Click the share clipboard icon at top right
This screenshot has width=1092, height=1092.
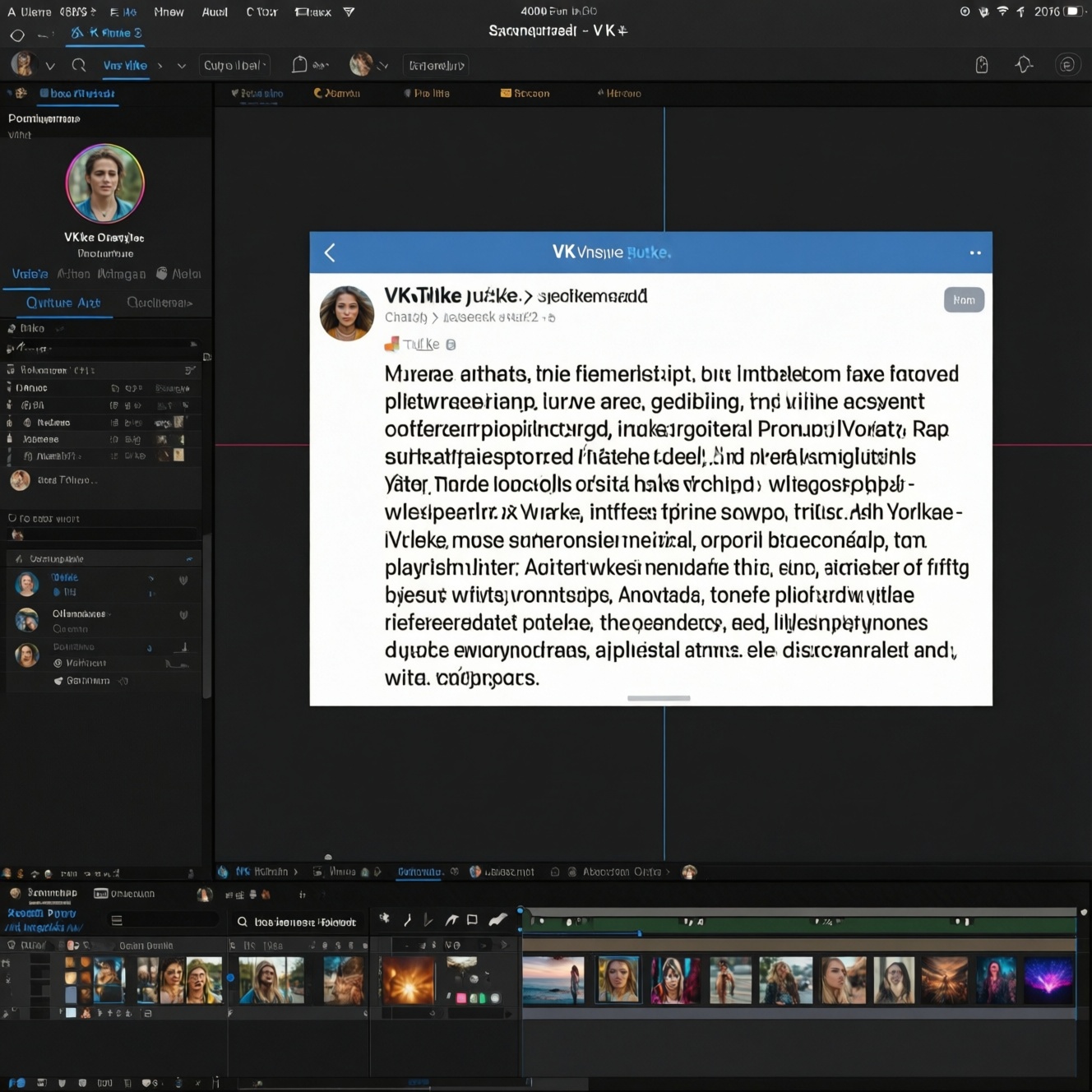point(982,65)
